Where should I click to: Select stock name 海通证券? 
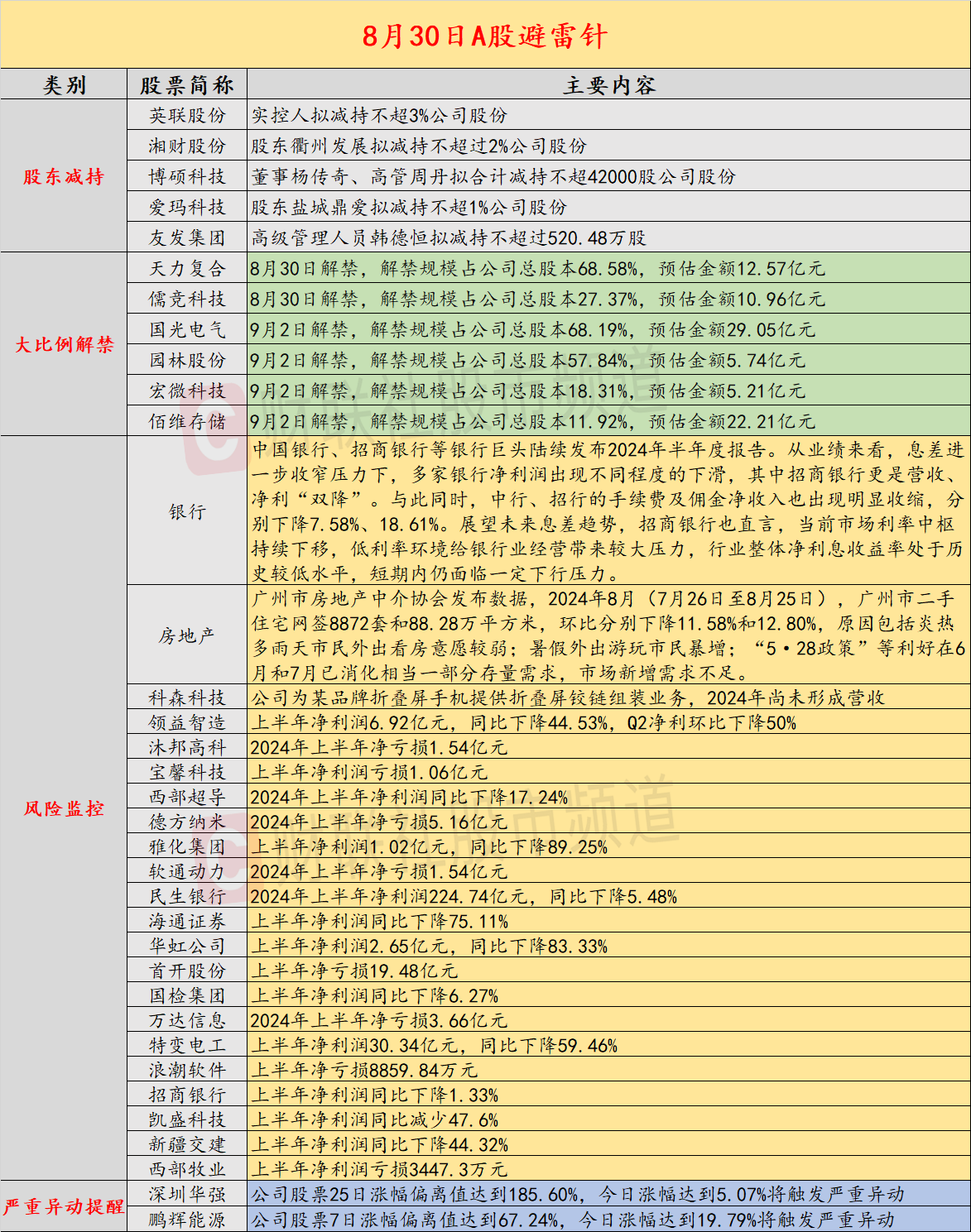187,921
